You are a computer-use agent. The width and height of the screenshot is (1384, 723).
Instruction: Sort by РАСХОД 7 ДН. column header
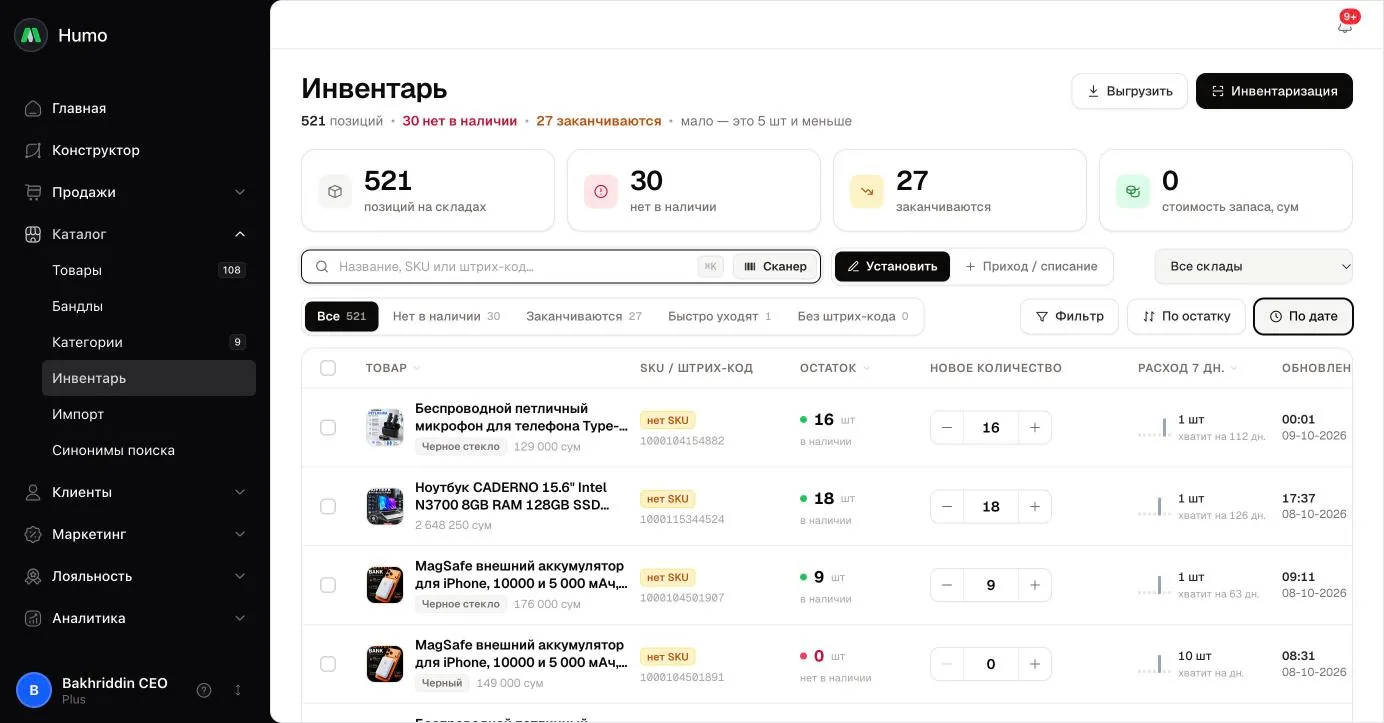pos(1187,368)
